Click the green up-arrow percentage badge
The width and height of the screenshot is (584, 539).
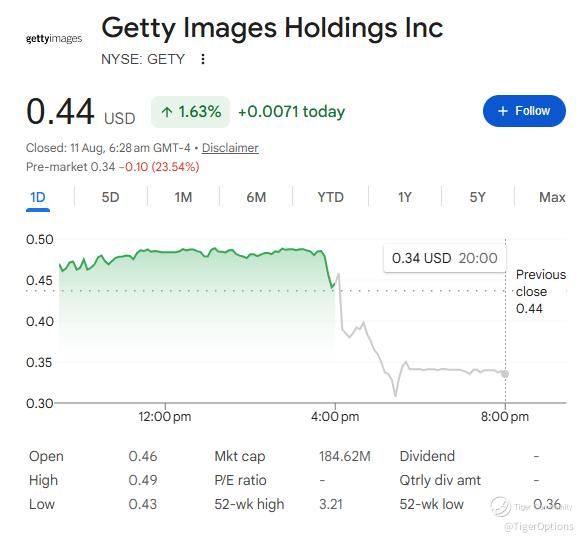pos(190,112)
